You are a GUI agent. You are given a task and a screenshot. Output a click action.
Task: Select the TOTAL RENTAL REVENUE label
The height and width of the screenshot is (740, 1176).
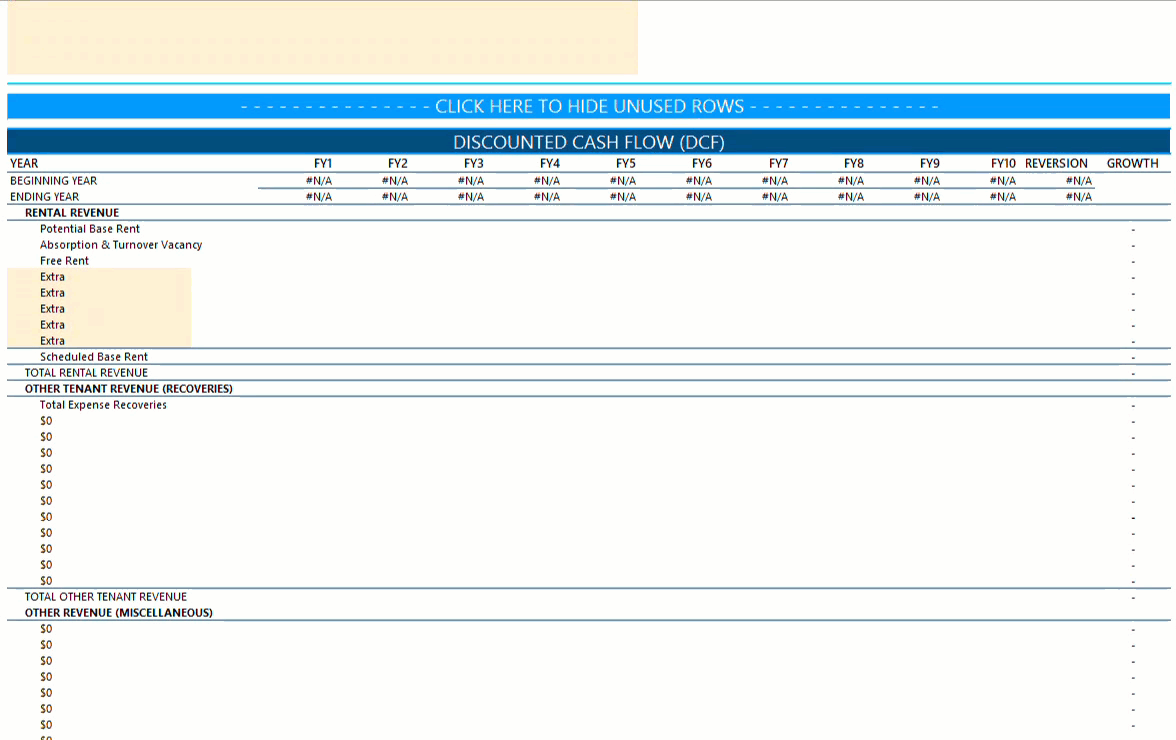86,373
